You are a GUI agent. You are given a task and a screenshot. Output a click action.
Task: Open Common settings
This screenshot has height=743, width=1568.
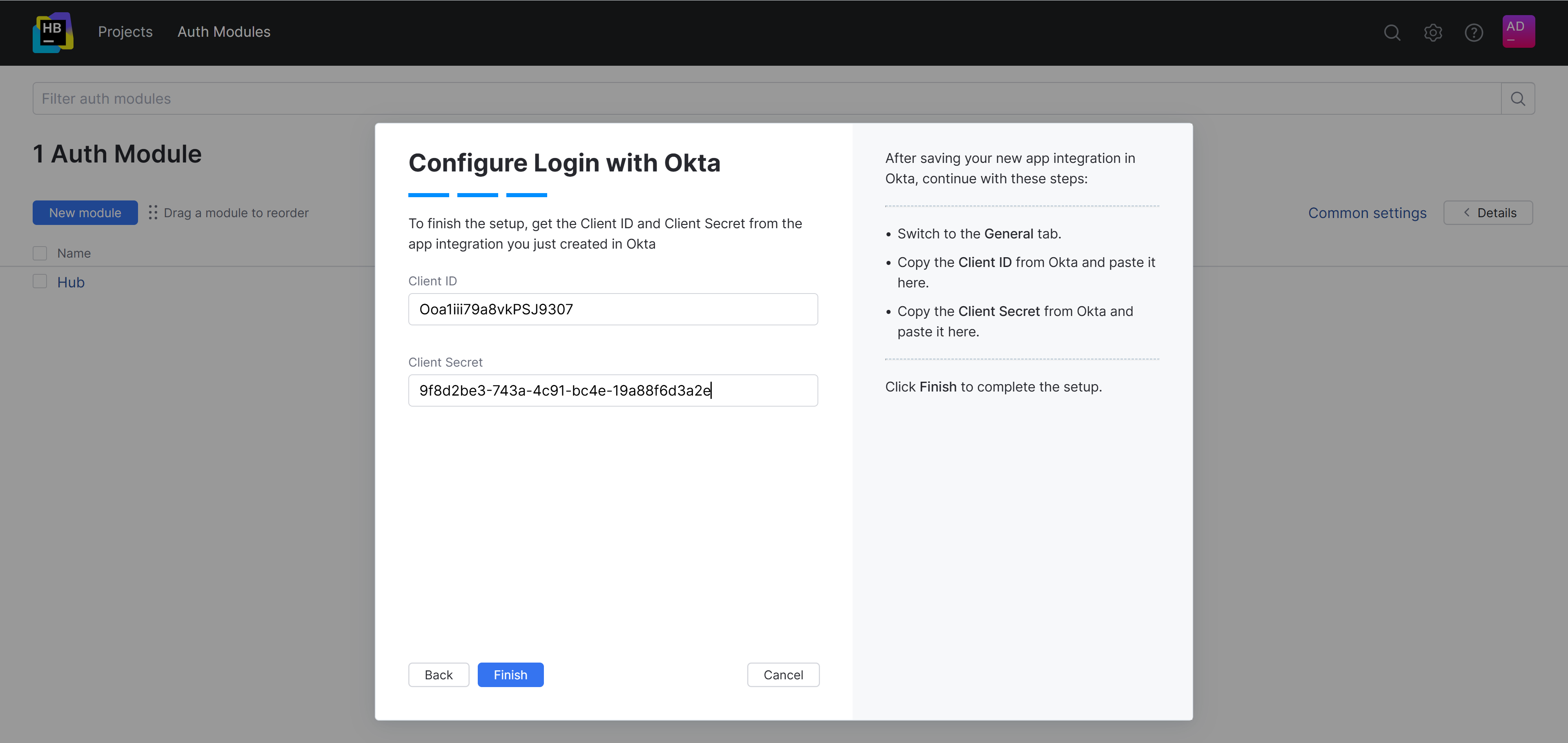coord(1367,212)
